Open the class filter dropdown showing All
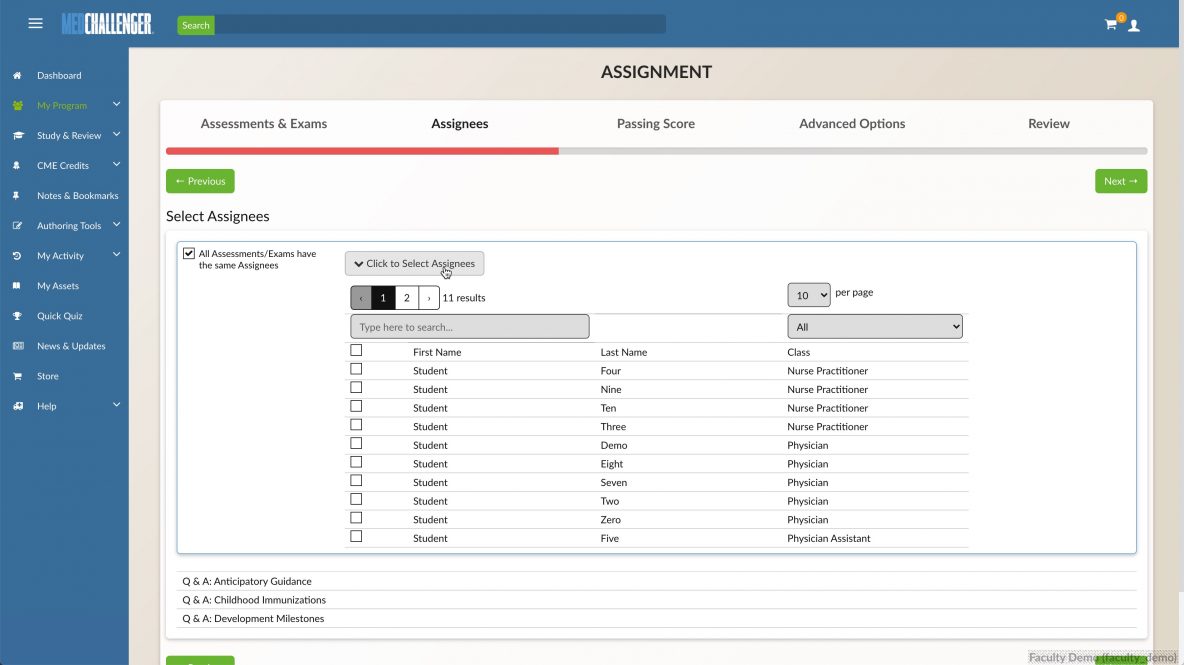Viewport: 1184px width, 665px height. click(x=875, y=327)
